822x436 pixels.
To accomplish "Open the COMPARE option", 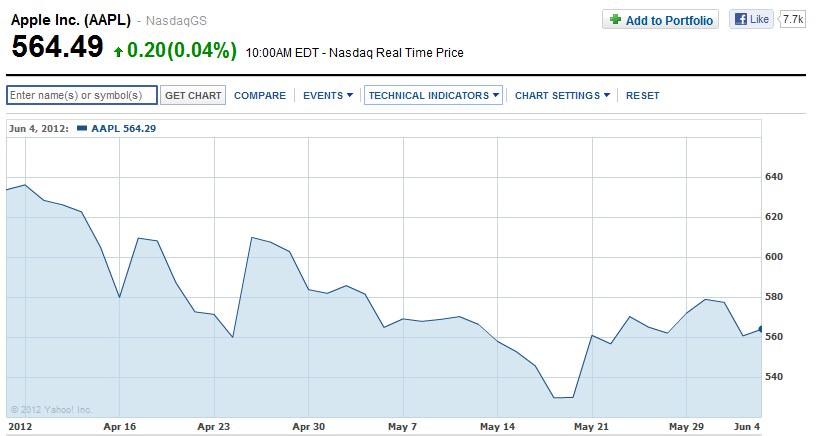I will (x=259, y=95).
